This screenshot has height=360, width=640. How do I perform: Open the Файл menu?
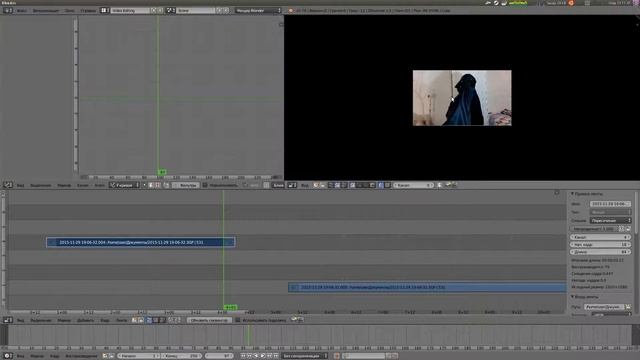click(21, 10)
